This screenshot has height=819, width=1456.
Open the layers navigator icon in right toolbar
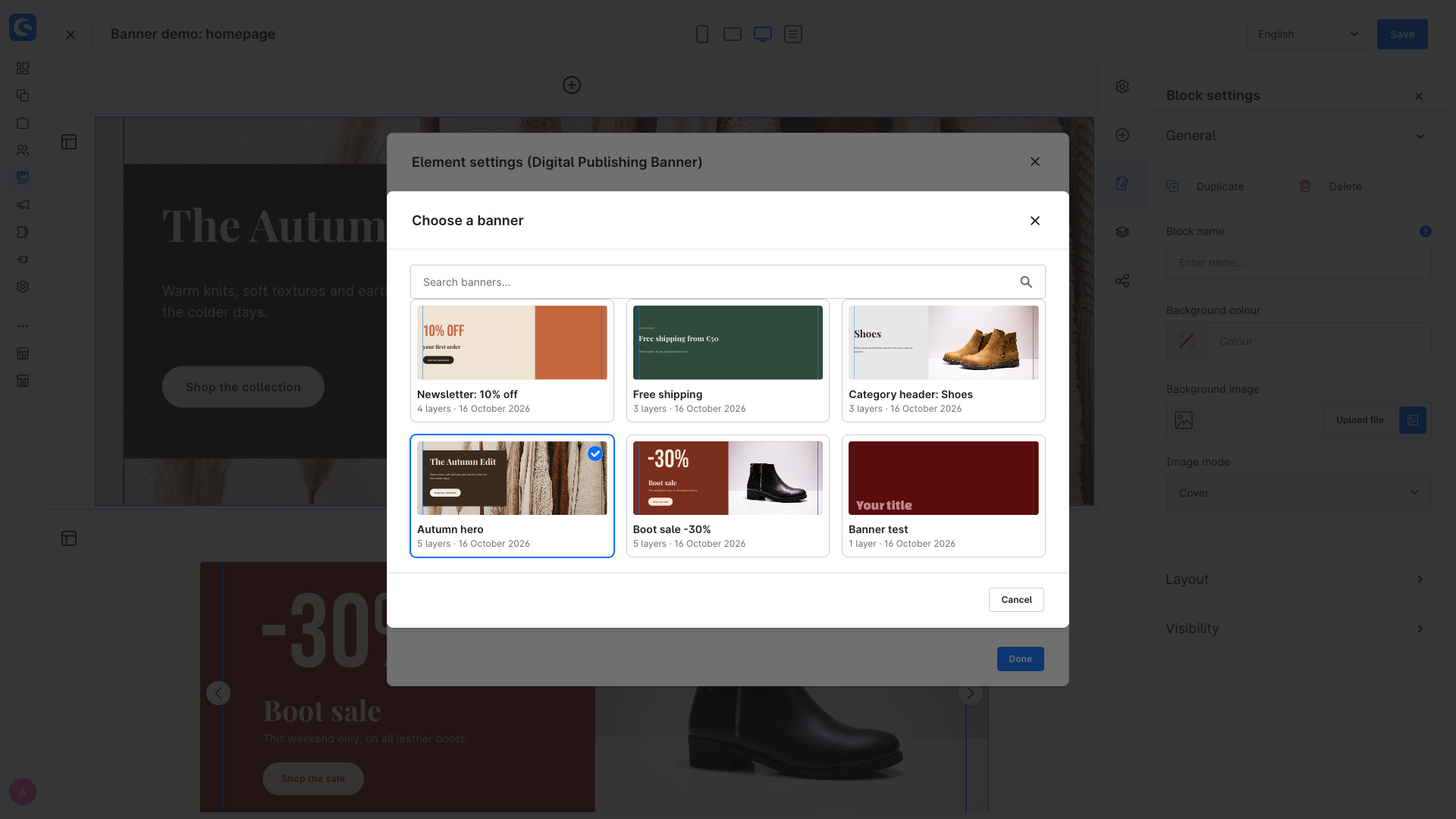1122,232
